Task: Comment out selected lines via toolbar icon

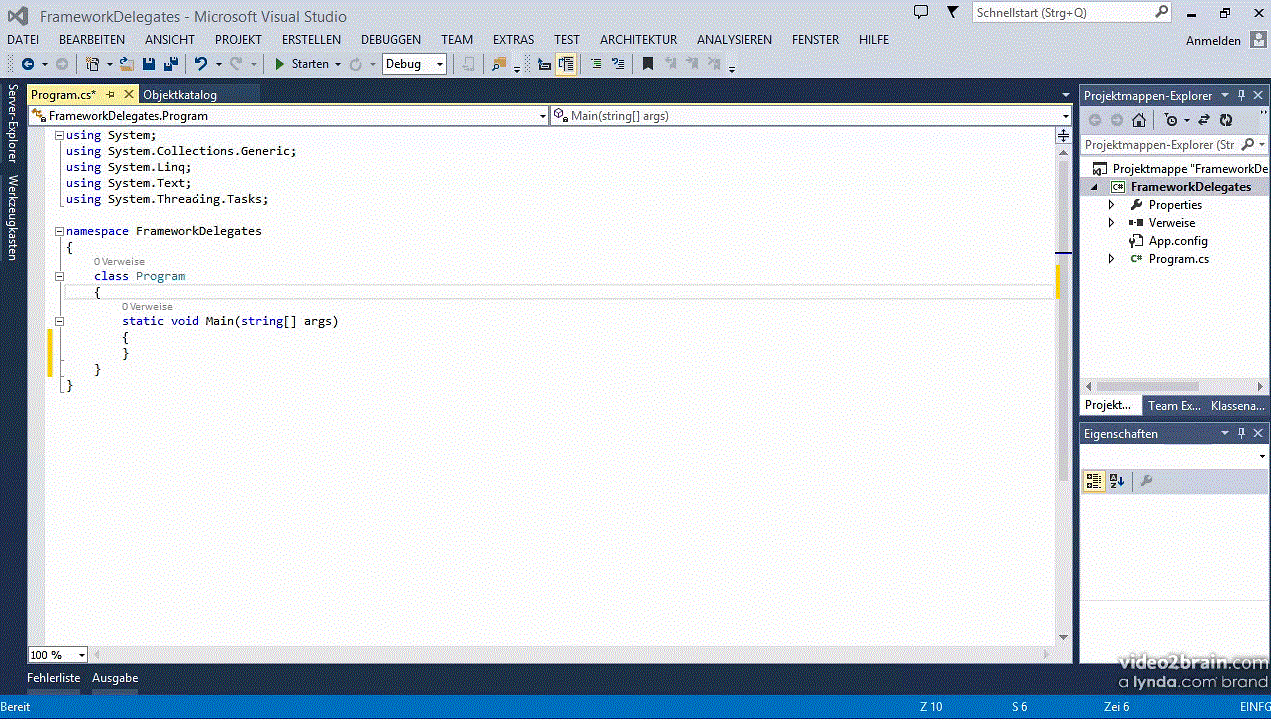Action: pos(596,64)
